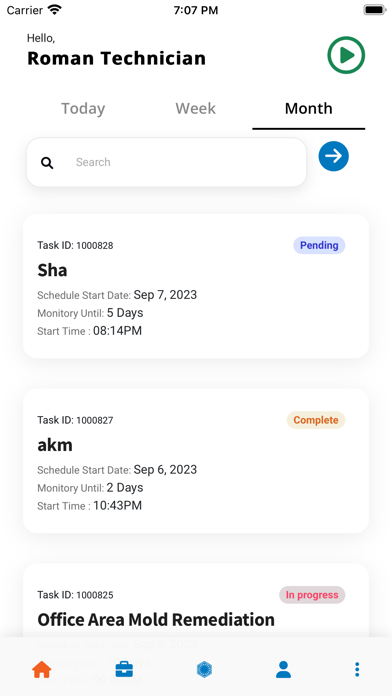Tap the green play button icon

click(x=346, y=55)
